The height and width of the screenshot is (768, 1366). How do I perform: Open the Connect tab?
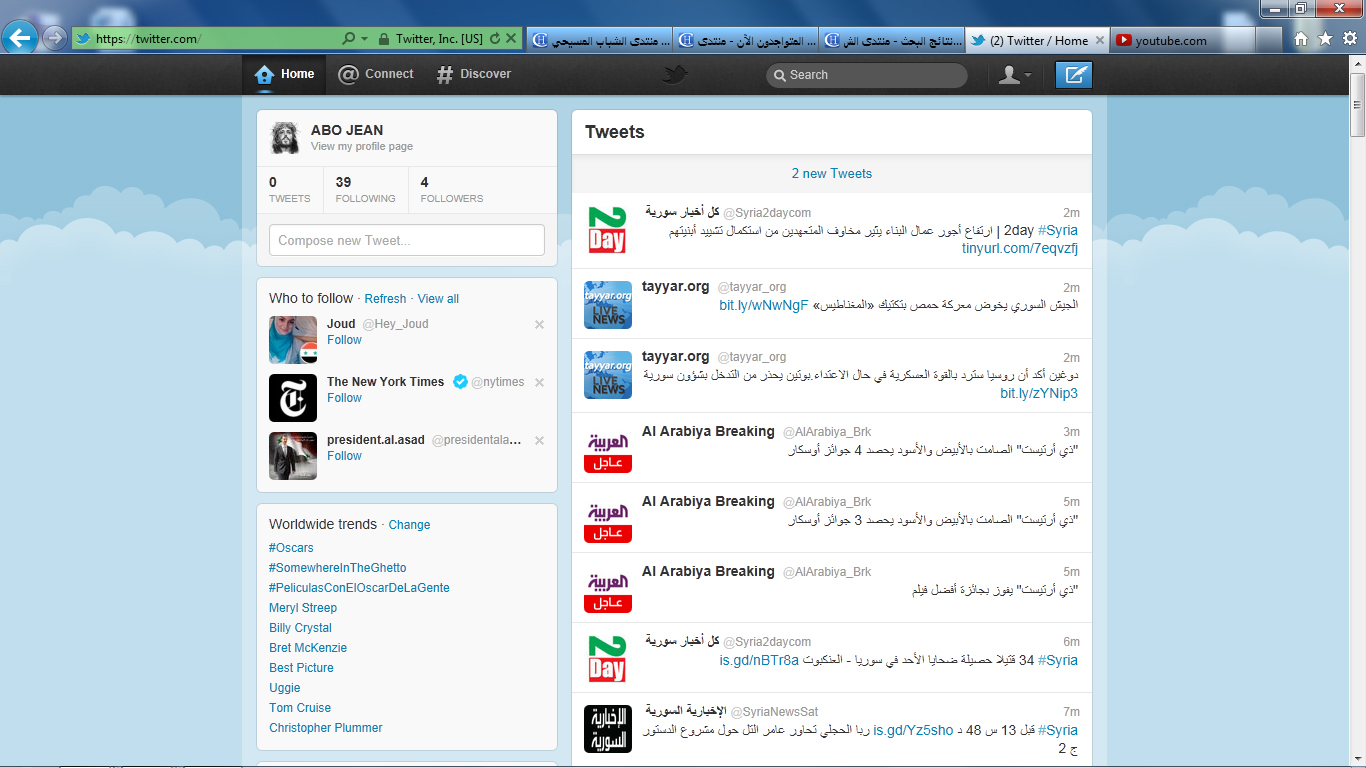[376, 74]
